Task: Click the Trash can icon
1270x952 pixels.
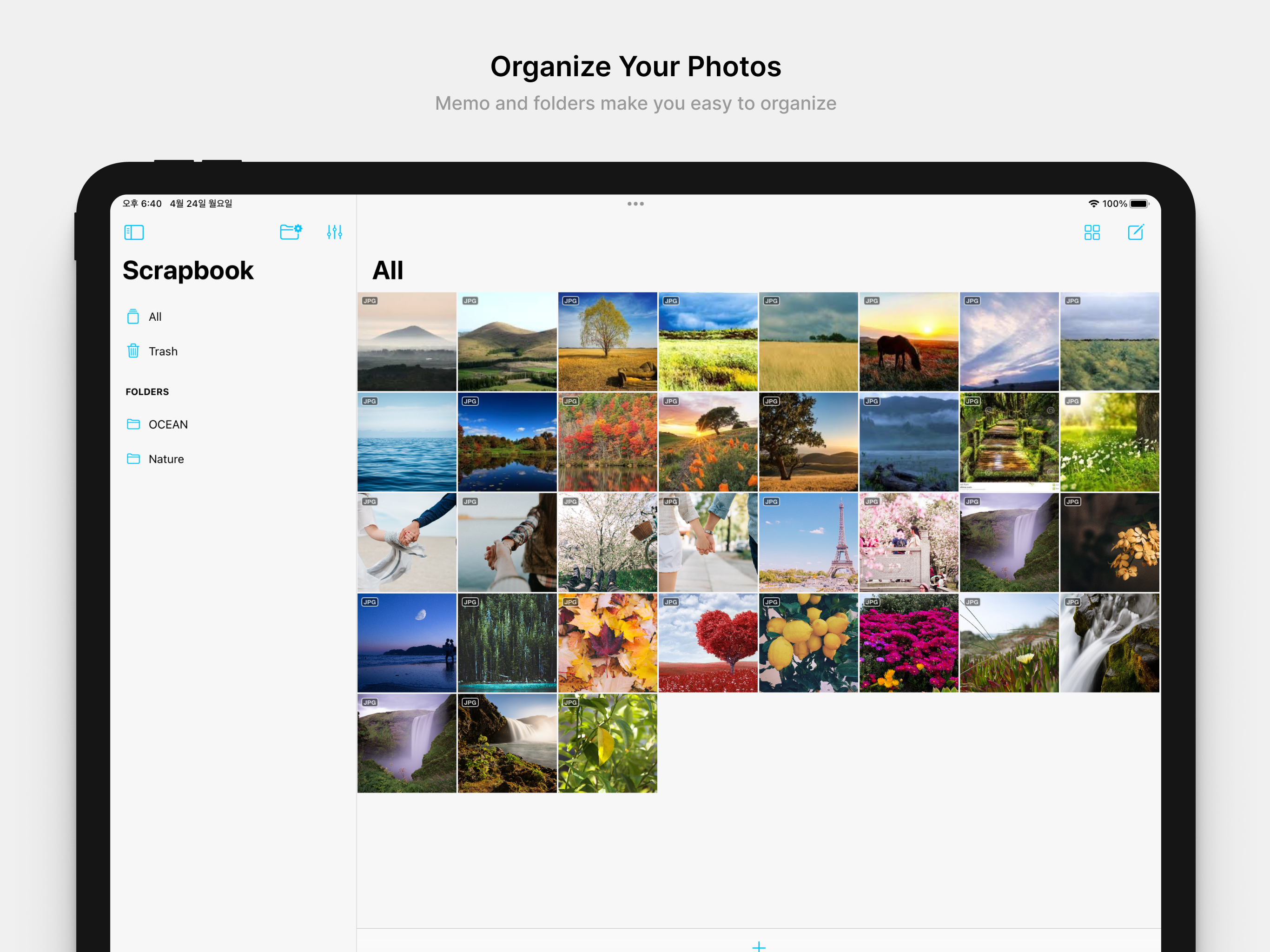Action: (133, 351)
